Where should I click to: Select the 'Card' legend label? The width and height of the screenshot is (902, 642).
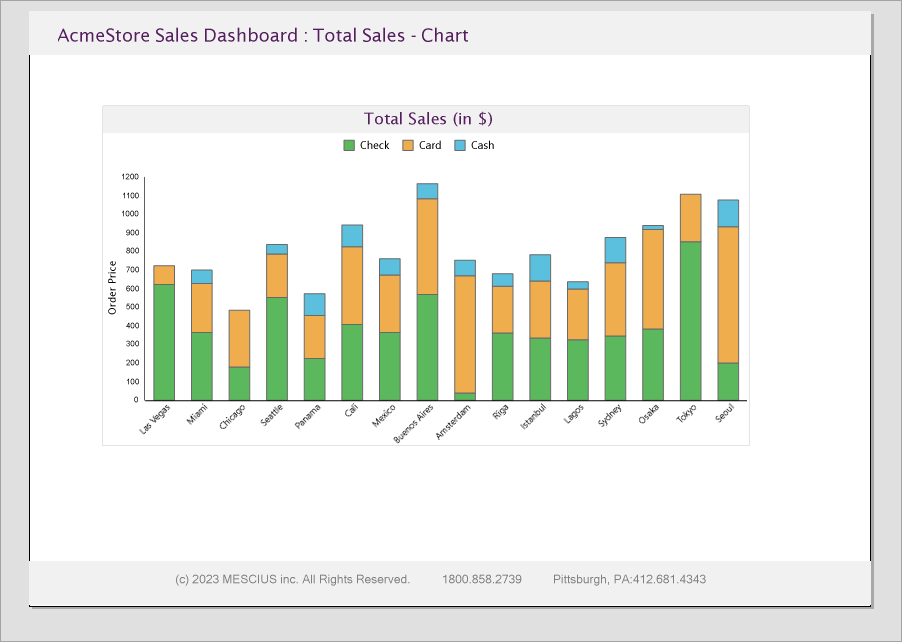(430, 146)
